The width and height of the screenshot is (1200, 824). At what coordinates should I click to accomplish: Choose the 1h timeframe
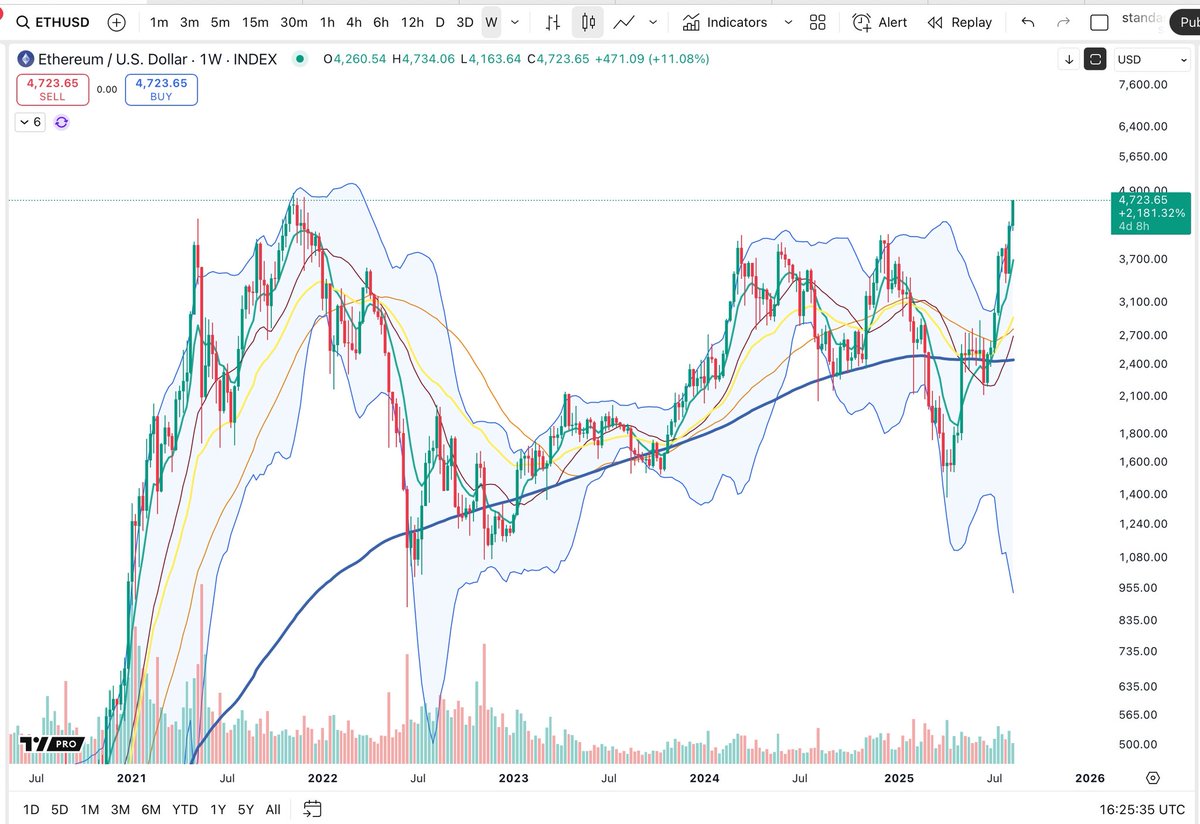[327, 22]
